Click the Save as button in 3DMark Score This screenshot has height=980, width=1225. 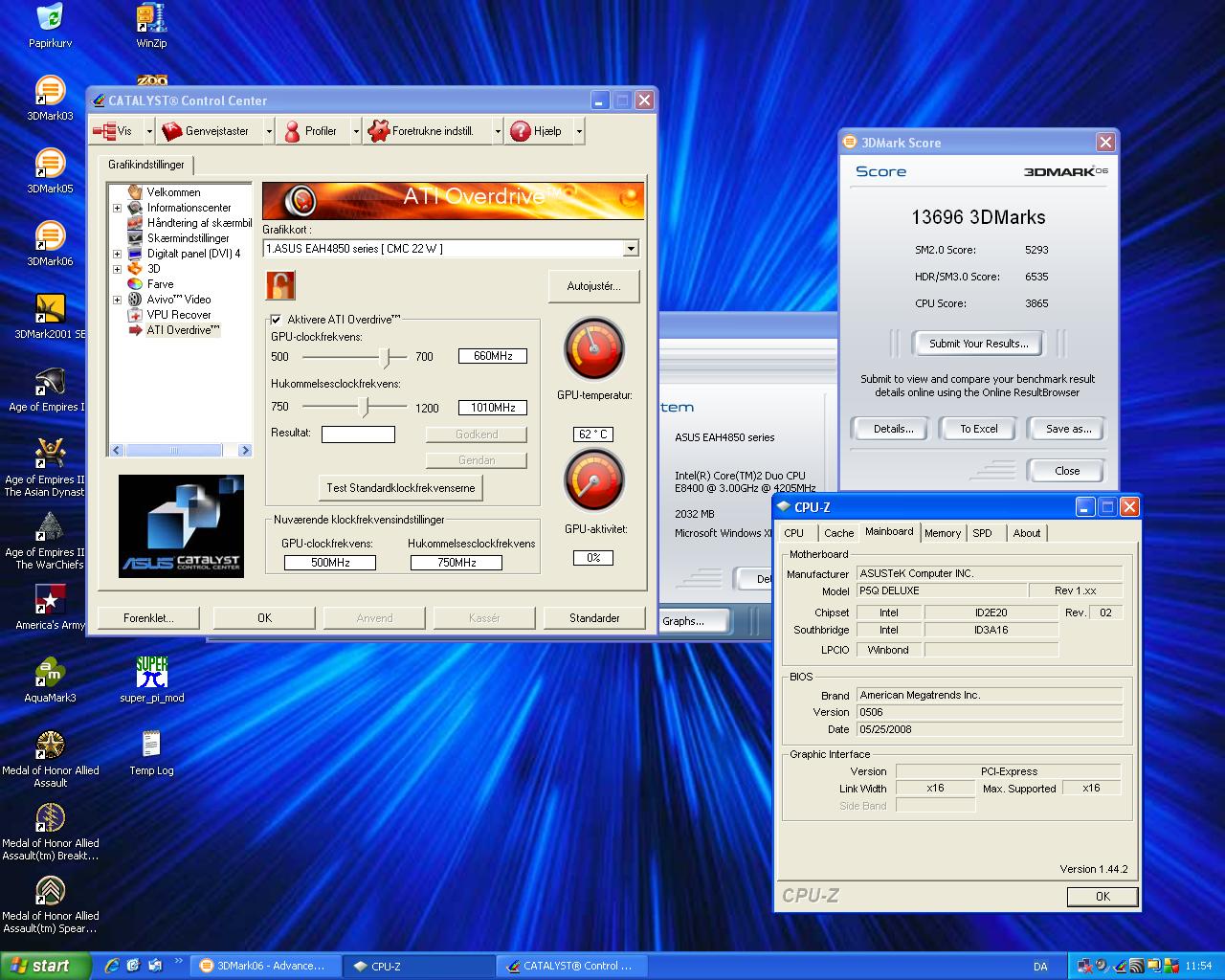1068,429
